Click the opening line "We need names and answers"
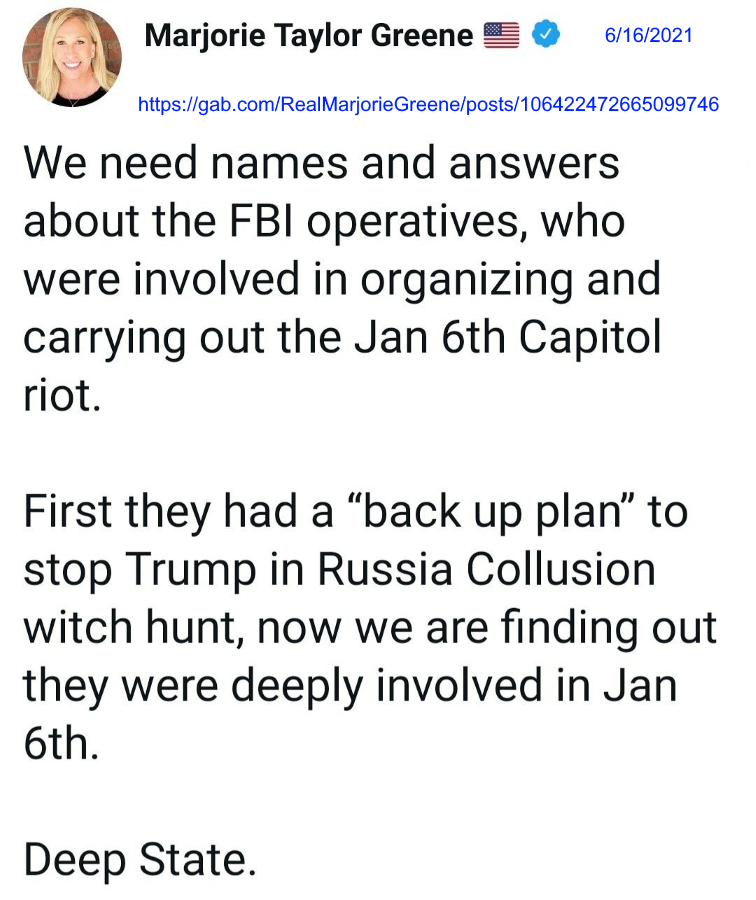The width and height of the screenshot is (756, 900). pos(321,164)
